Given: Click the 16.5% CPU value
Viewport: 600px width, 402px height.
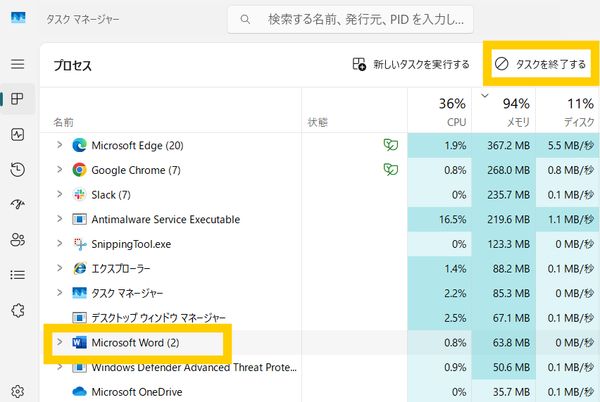Looking at the screenshot, I should tap(453, 220).
